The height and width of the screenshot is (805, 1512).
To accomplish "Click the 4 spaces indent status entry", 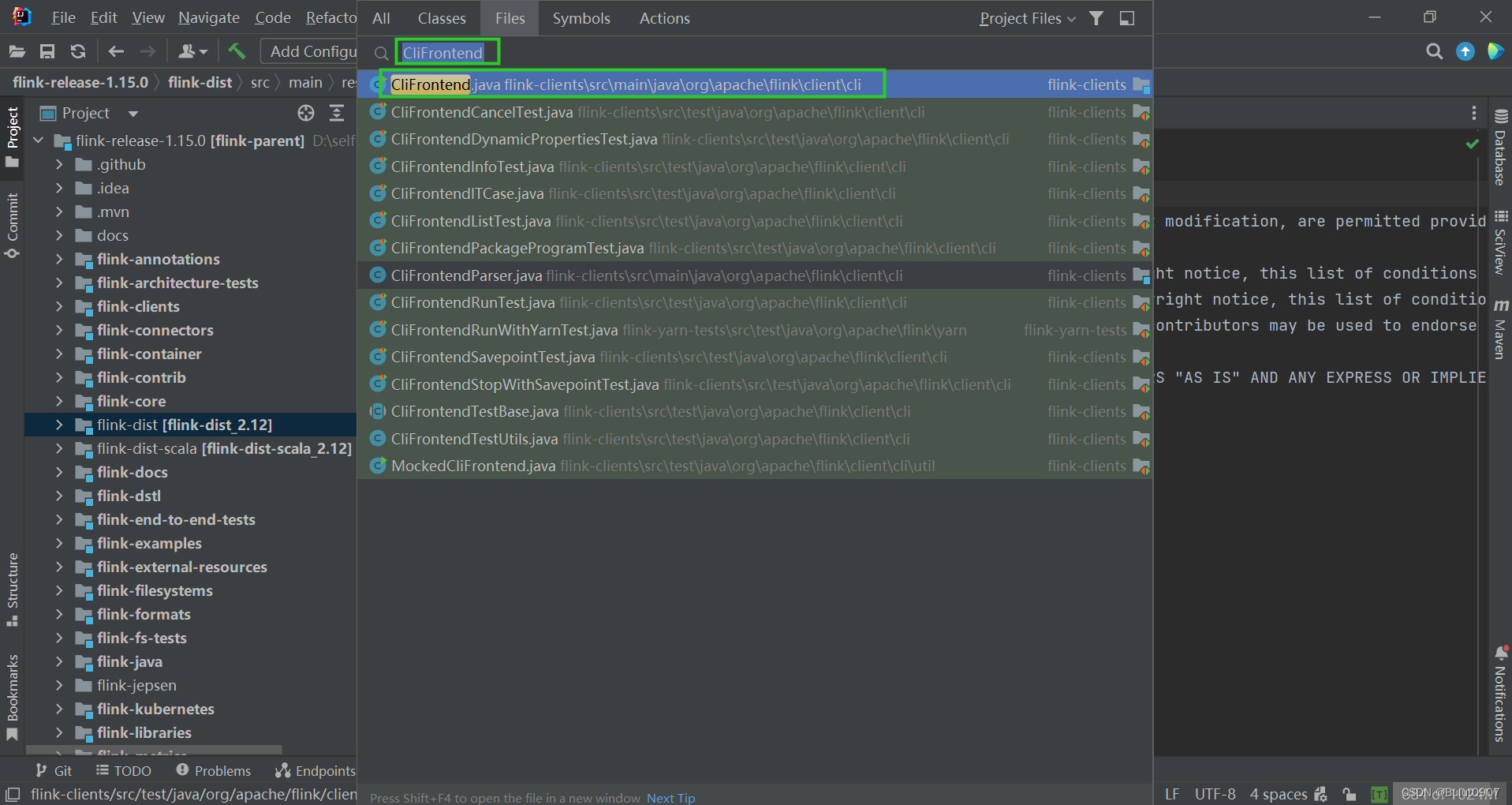I will pyautogui.click(x=1279, y=794).
